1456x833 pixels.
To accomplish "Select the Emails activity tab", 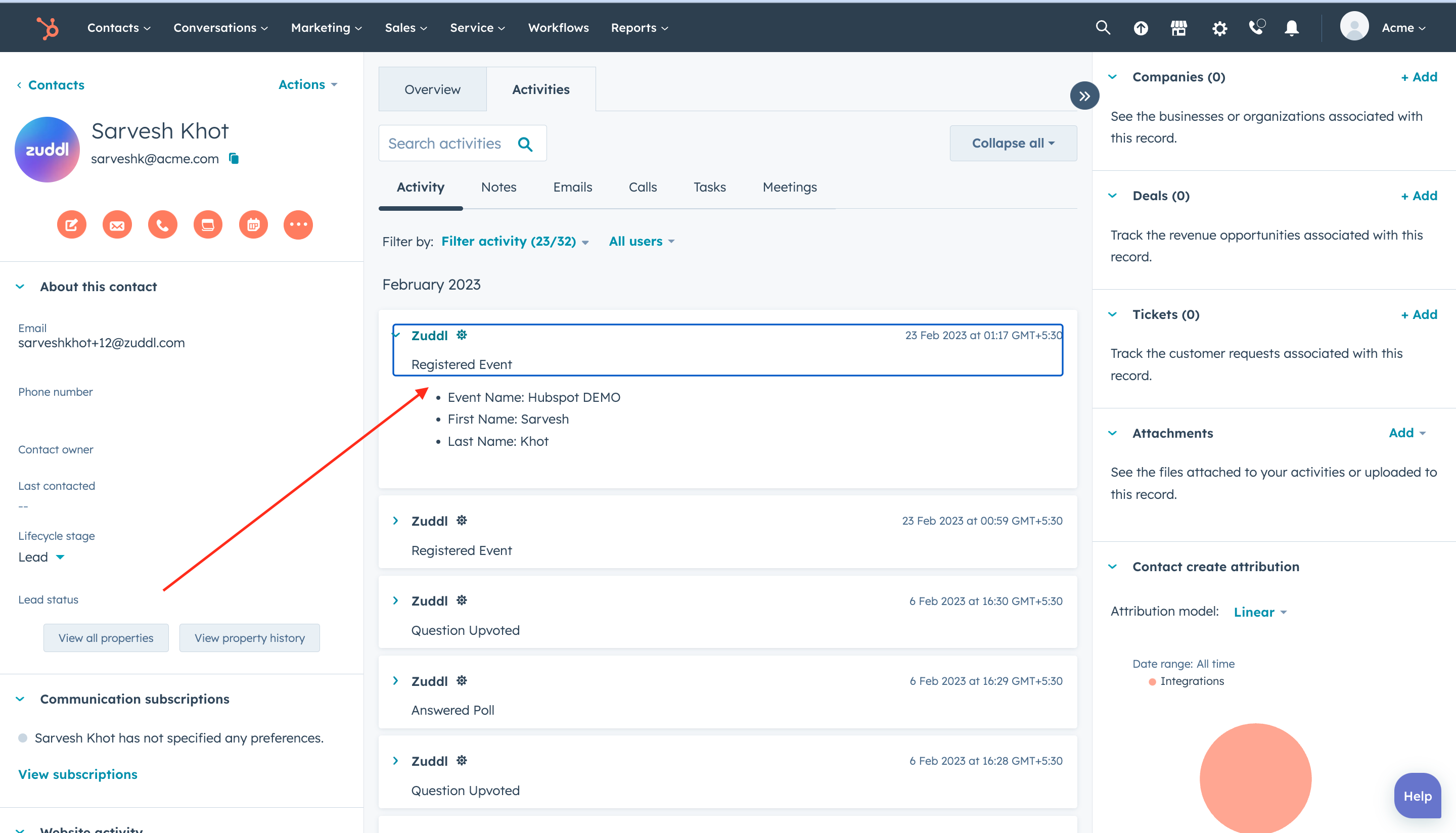I will pyautogui.click(x=572, y=187).
